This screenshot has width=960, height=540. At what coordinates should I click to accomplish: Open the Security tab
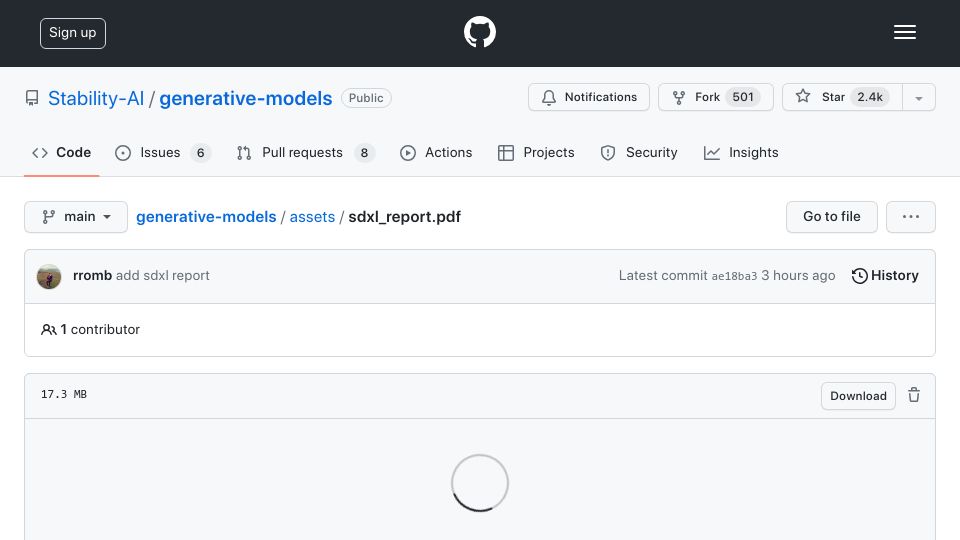coord(639,152)
